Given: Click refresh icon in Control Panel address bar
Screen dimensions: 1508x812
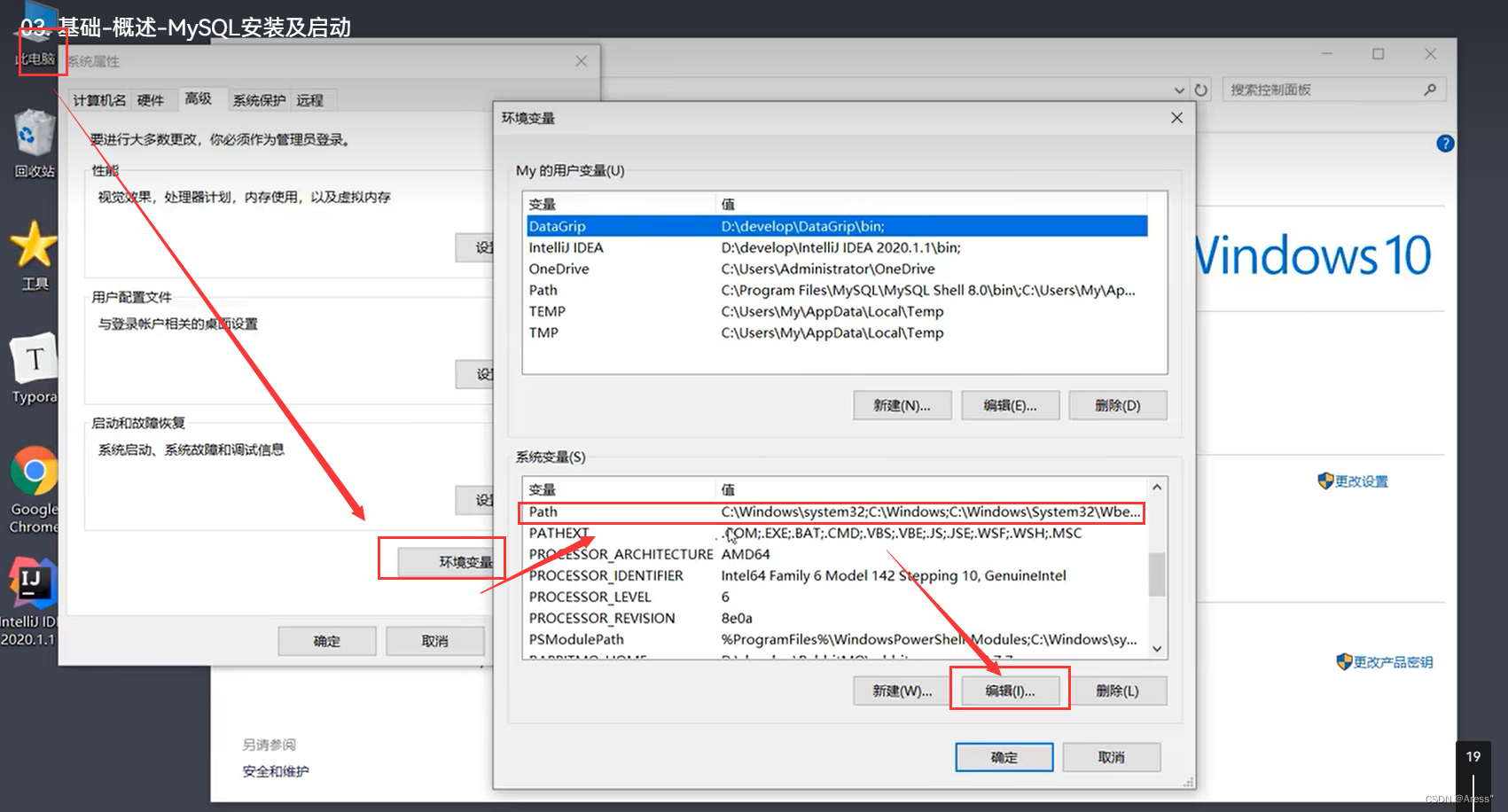Looking at the screenshot, I should [1201, 90].
